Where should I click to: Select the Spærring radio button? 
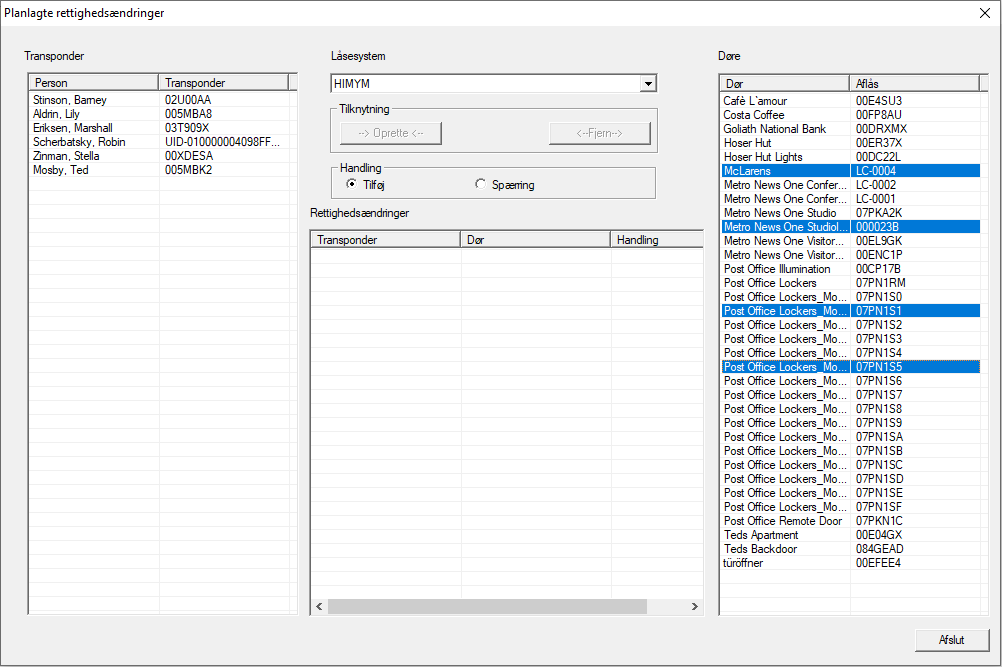point(480,184)
